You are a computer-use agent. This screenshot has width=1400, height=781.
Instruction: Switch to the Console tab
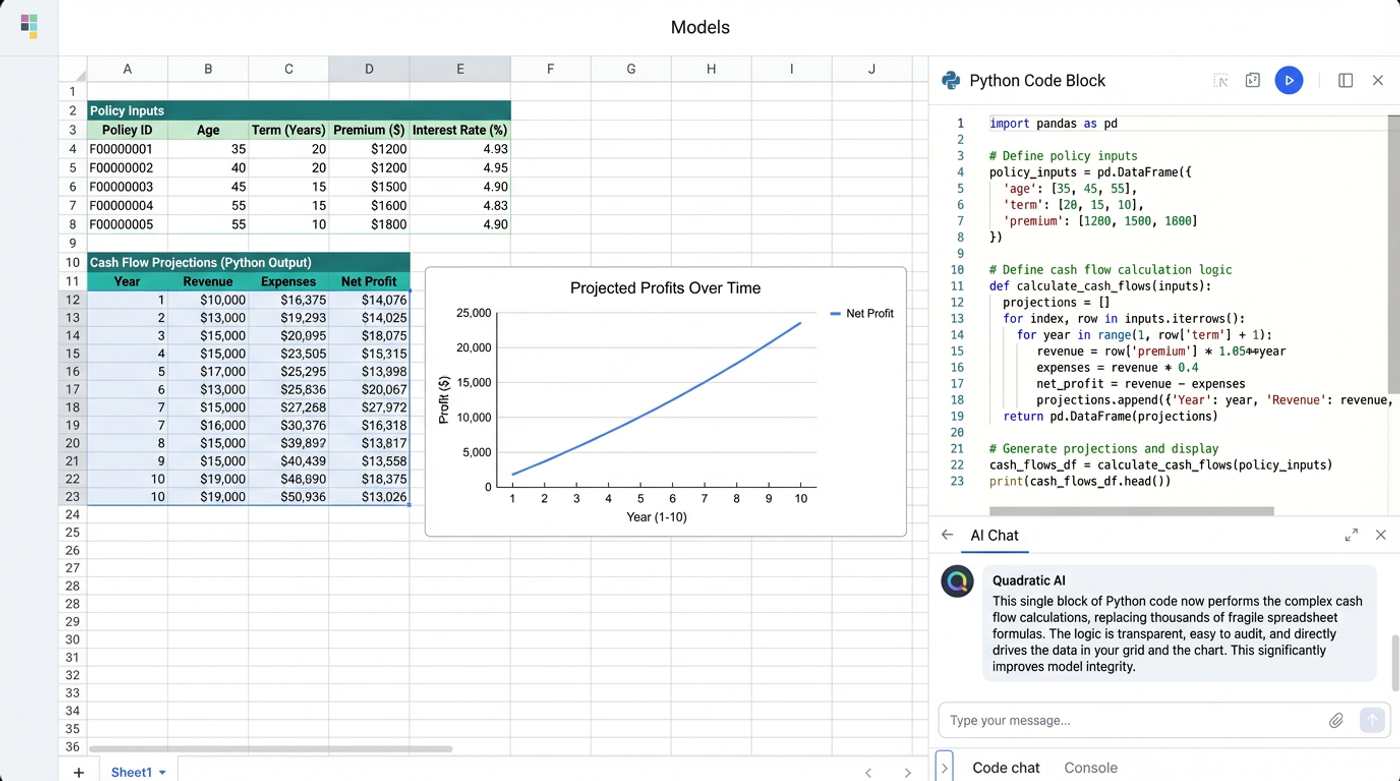click(x=1090, y=768)
